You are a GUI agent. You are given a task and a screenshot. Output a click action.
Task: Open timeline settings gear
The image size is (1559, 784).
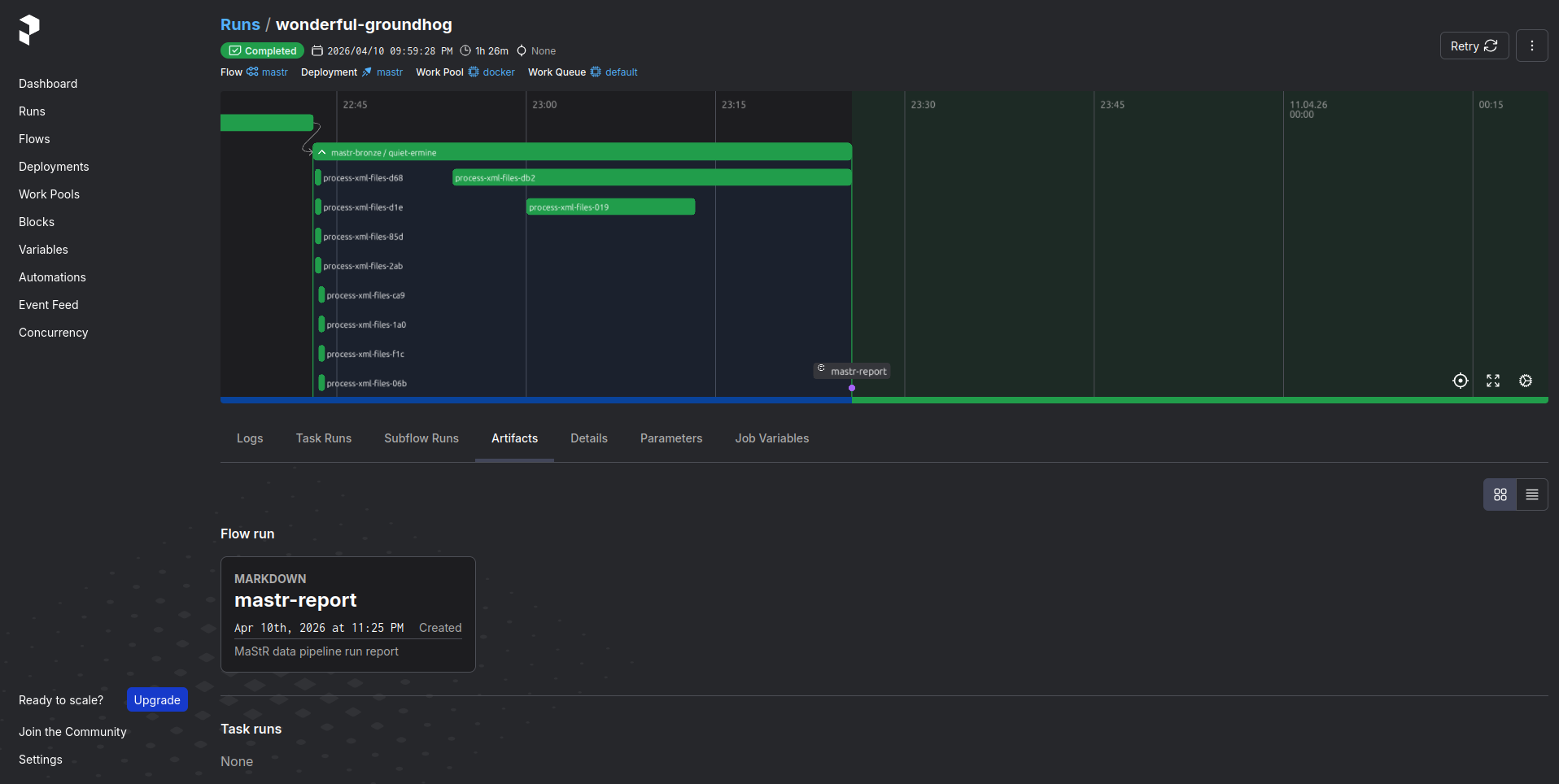pos(1526,381)
